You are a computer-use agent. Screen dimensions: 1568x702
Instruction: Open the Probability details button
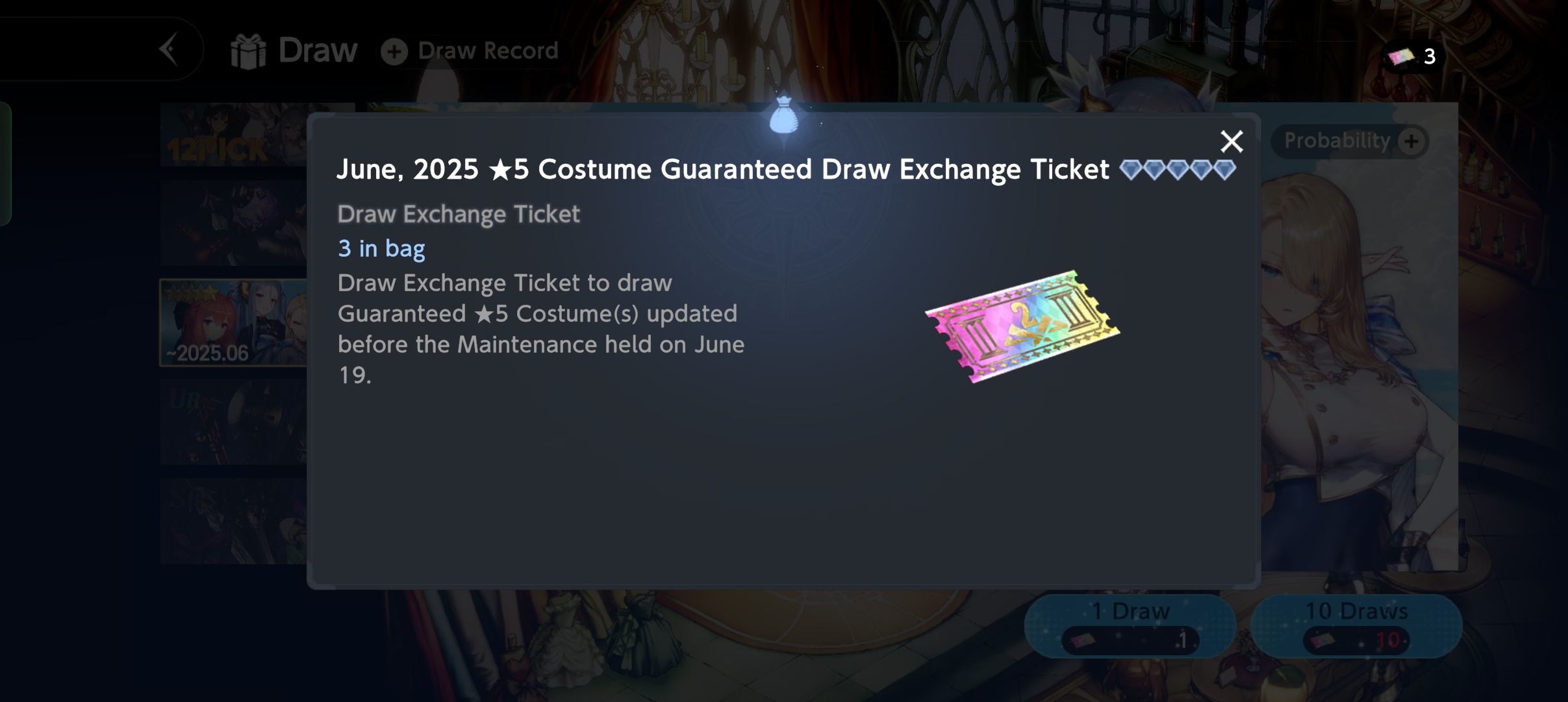[x=1349, y=141]
